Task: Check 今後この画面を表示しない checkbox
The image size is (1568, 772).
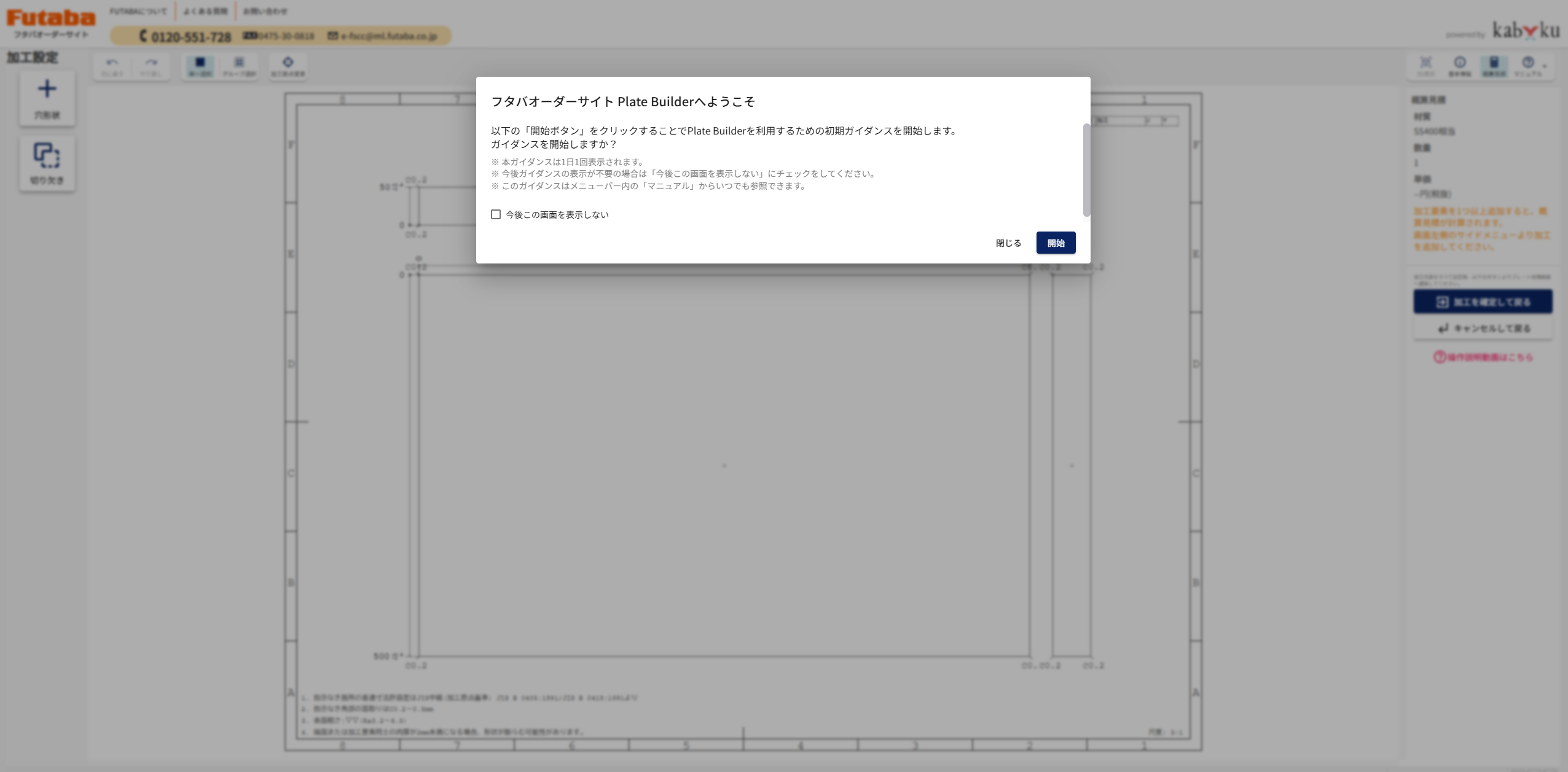Action: [496, 214]
